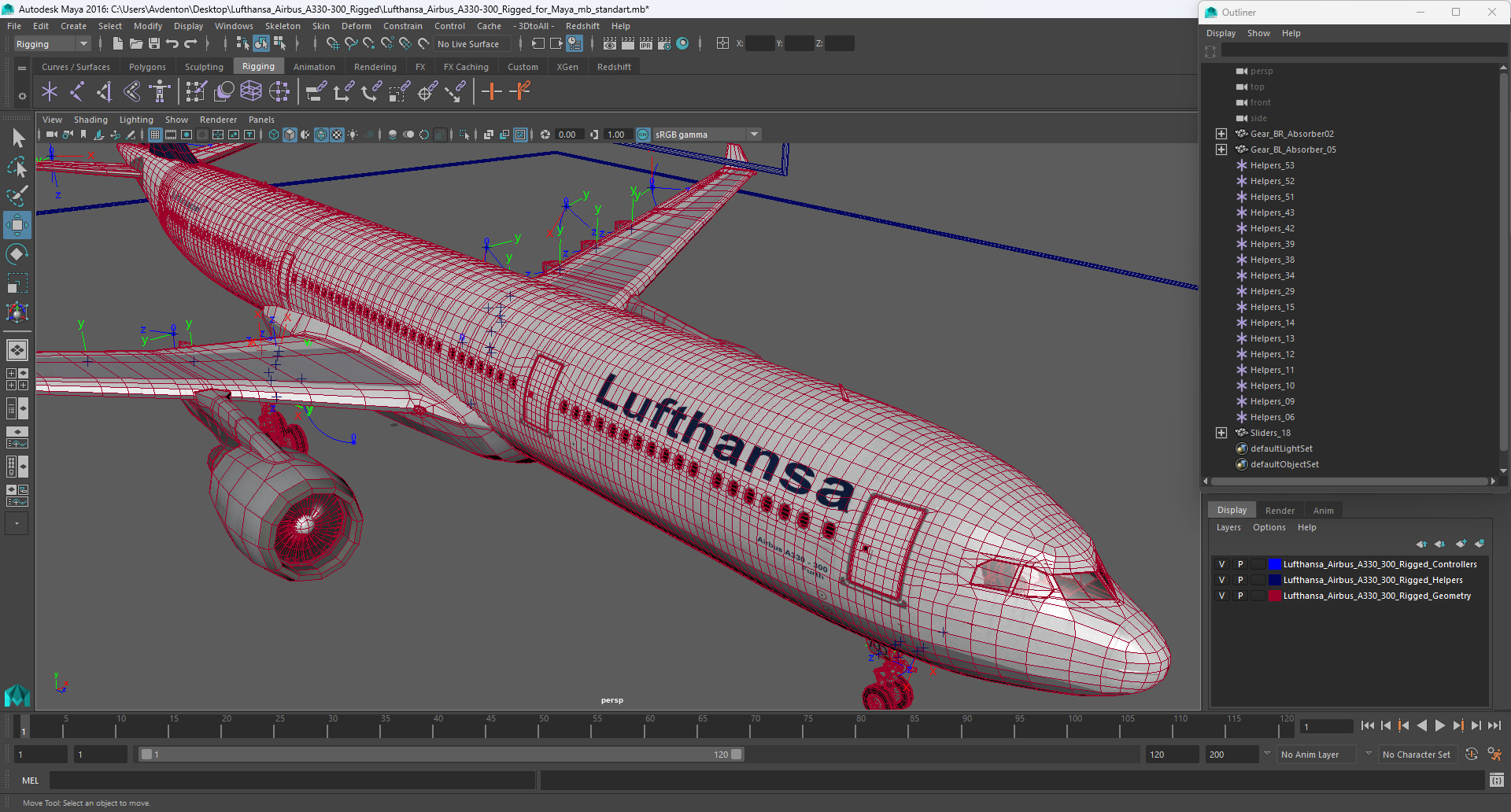Click the Create IK Handle shelf icon
This screenshot has width=1511, height=812.
coord(105,92)
